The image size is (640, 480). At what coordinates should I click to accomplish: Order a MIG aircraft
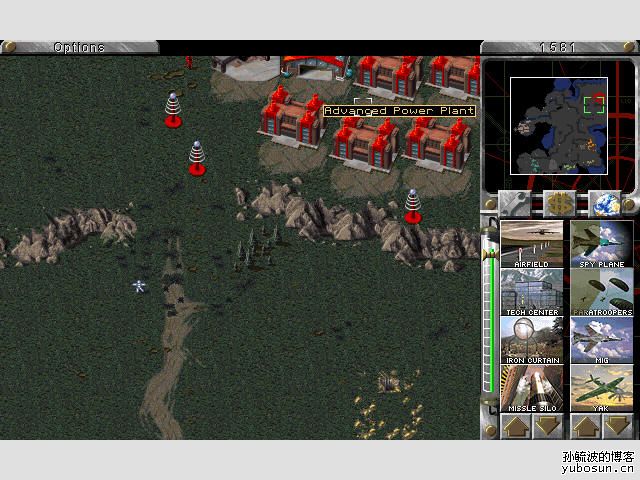tap(602, 340)
